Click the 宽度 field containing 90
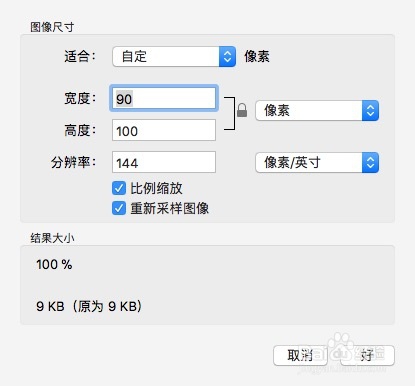Viewport: 415px width, 386px height. coord(164,98)
